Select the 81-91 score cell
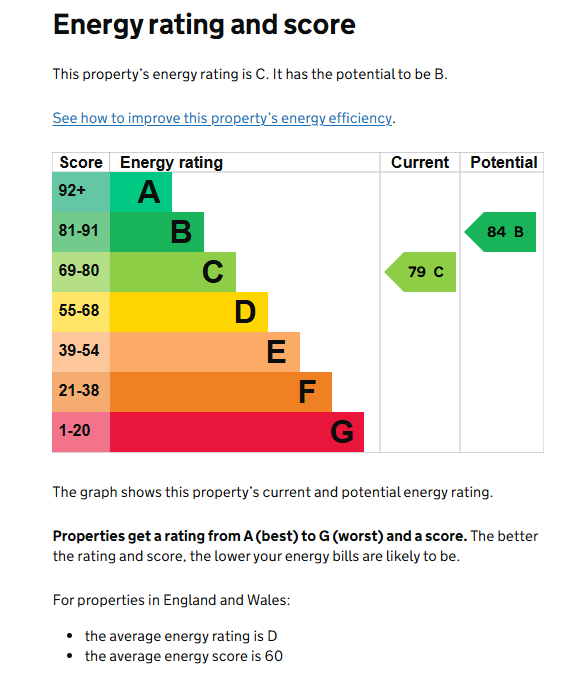 [81, 232]
